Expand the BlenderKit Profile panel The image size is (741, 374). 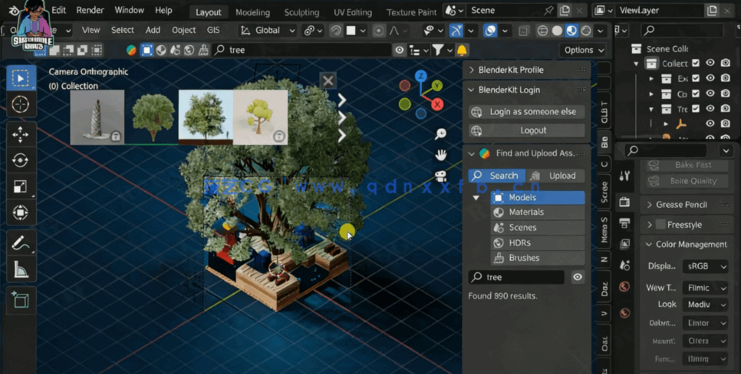pyautogui.click(x=526, y=70)
